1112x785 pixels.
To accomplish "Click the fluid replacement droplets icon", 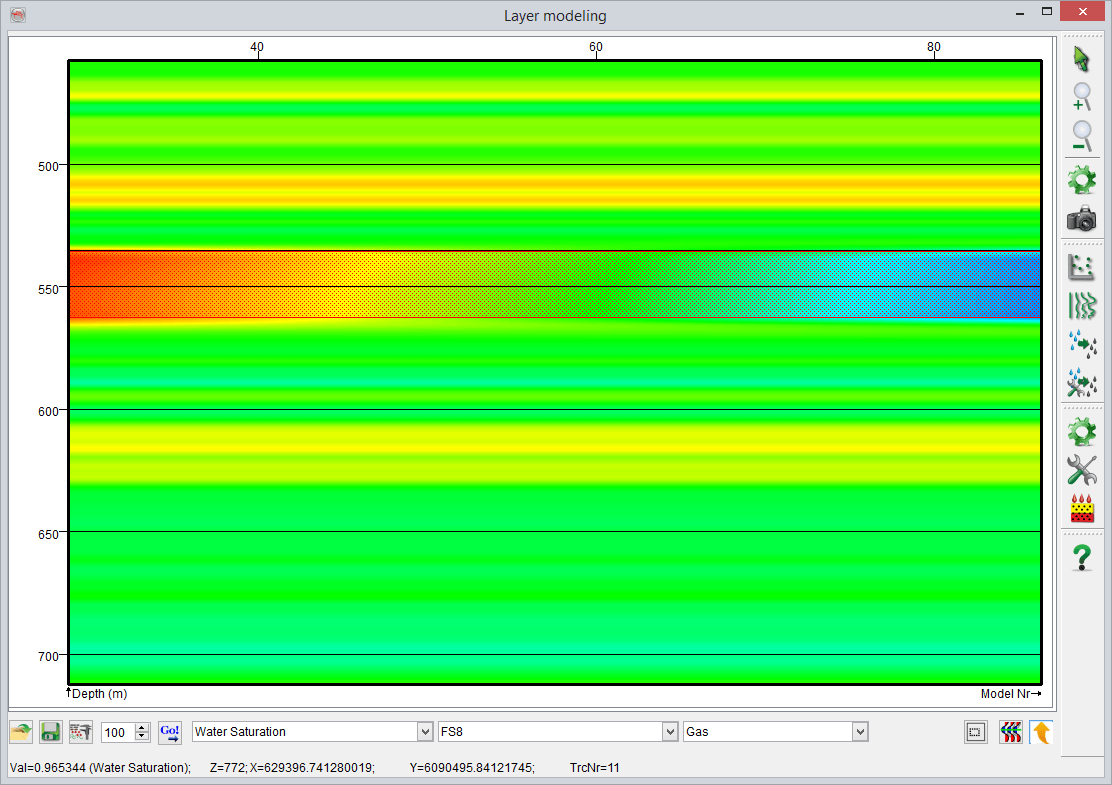I will tap(1081, 343).
